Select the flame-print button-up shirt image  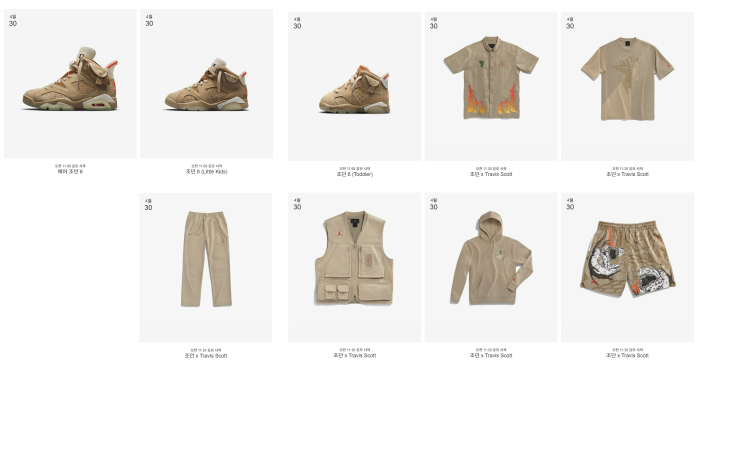(491, 86)
